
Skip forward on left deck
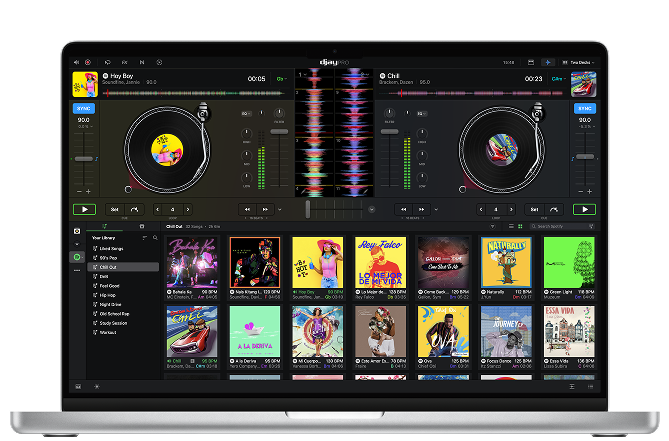click(265, 209)
